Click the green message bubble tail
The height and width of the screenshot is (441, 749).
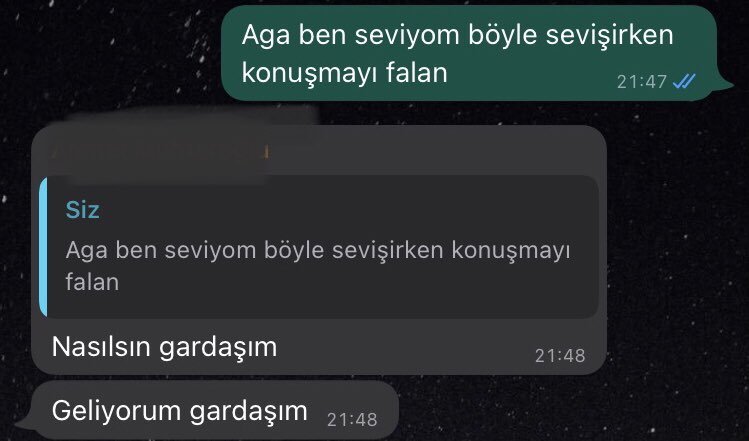725,85
